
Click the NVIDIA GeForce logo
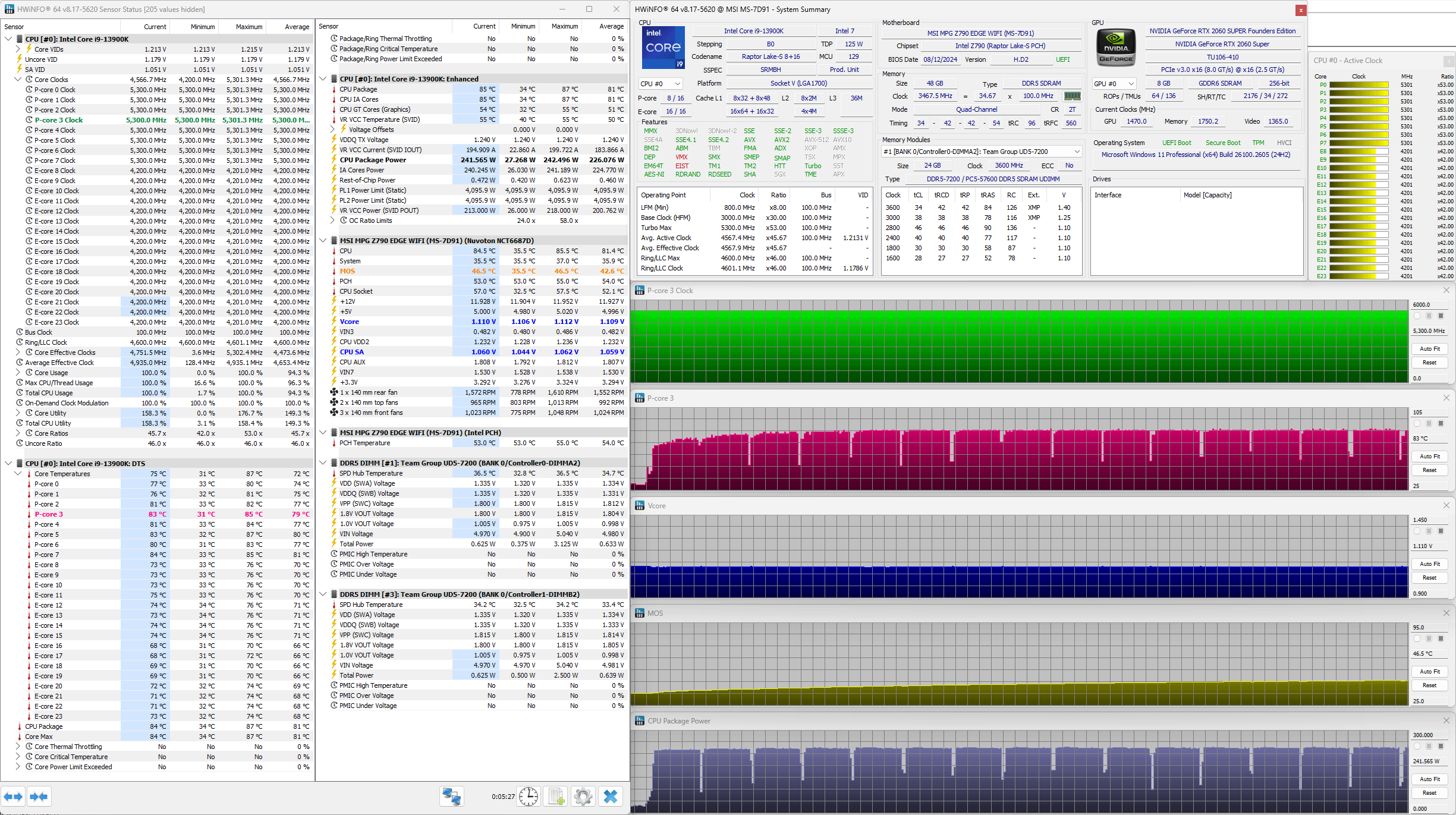pyautogui.click(x=1116, y=48)
